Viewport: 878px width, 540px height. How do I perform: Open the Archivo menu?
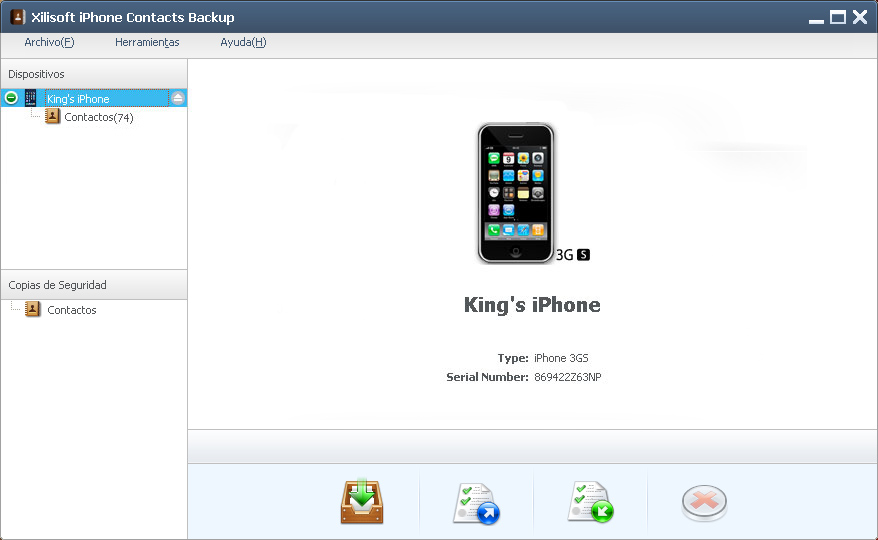[49, 42]
